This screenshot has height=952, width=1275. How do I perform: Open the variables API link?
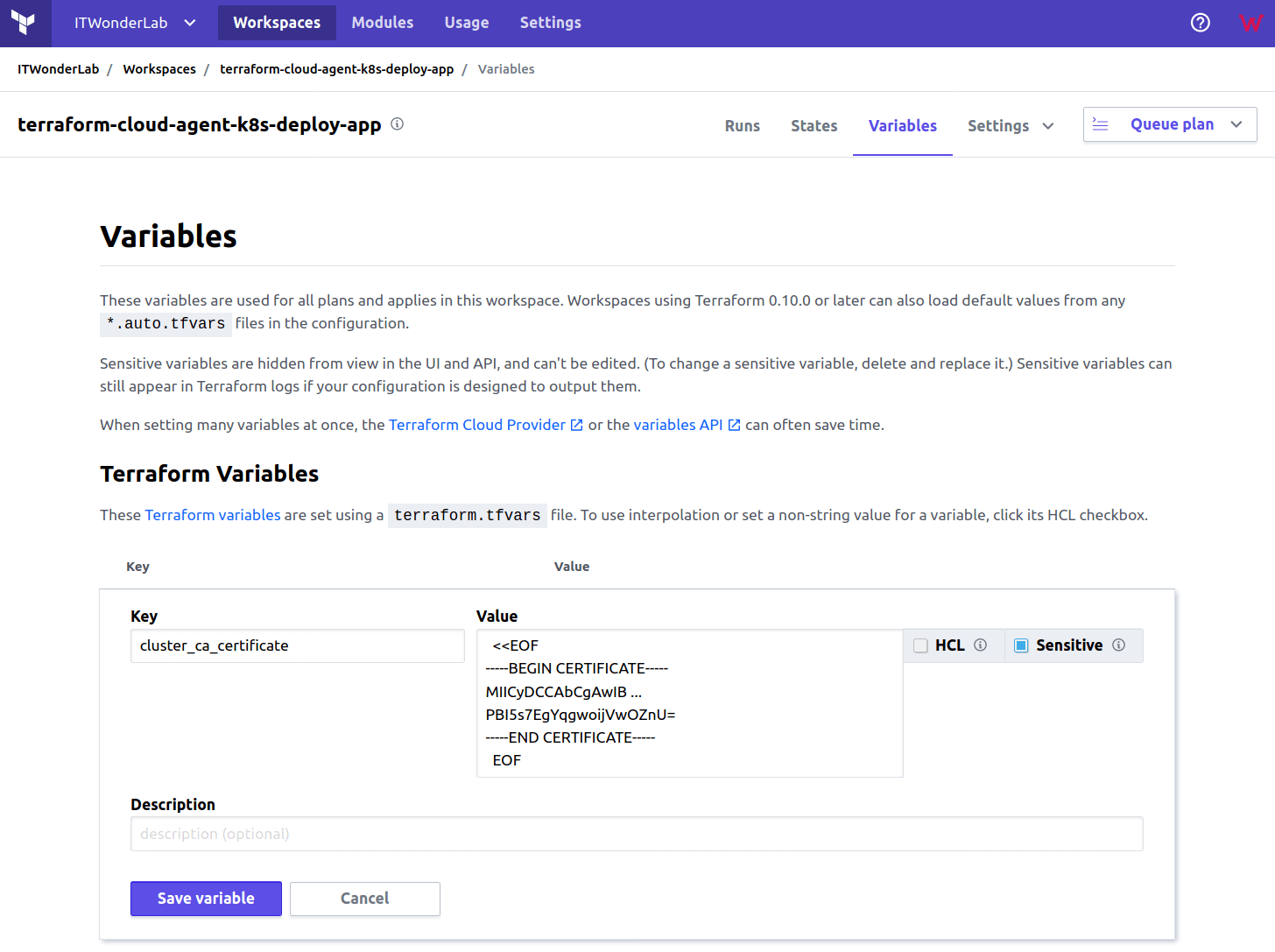[x=679, y=425]
